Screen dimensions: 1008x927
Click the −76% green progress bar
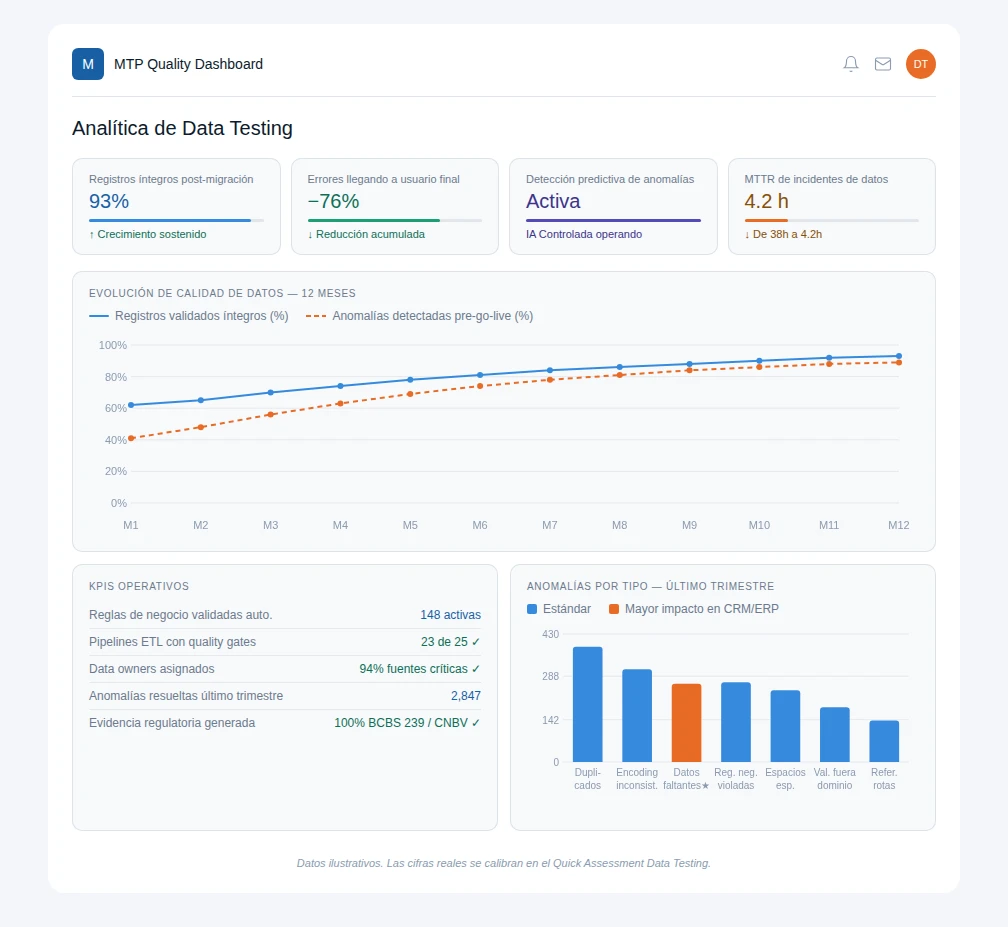pos(395,220)
